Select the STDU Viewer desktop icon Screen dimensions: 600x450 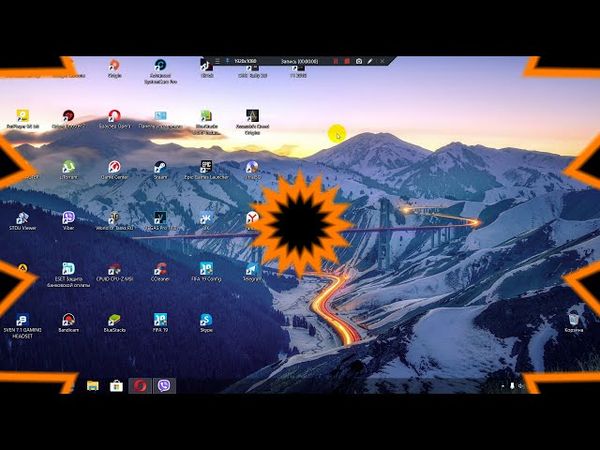click(22, 218)
